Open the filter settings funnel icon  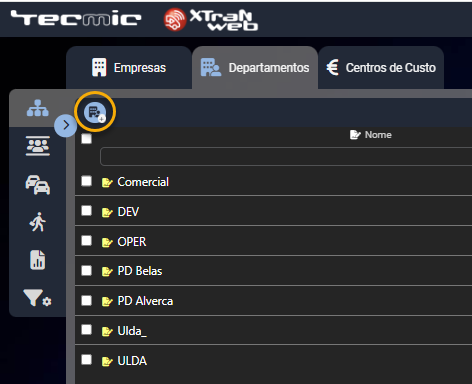[x=37, y=298]
